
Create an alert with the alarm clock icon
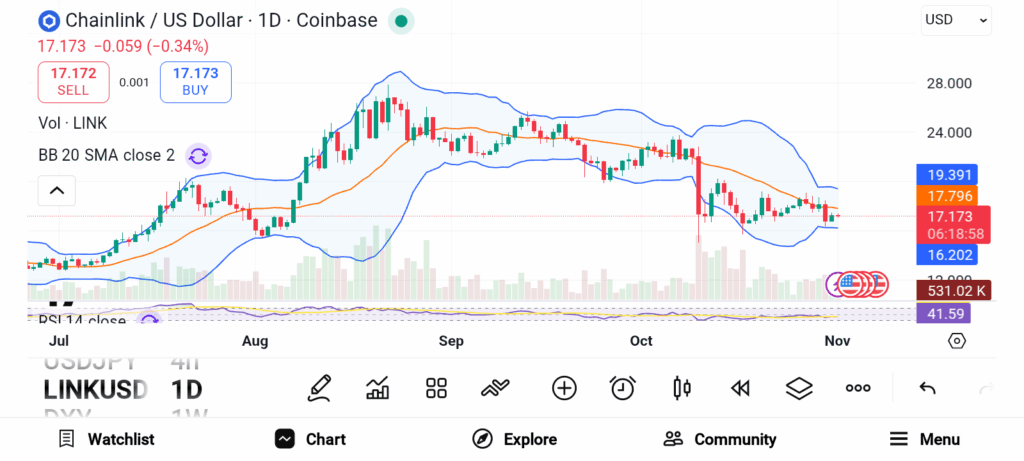623,388
